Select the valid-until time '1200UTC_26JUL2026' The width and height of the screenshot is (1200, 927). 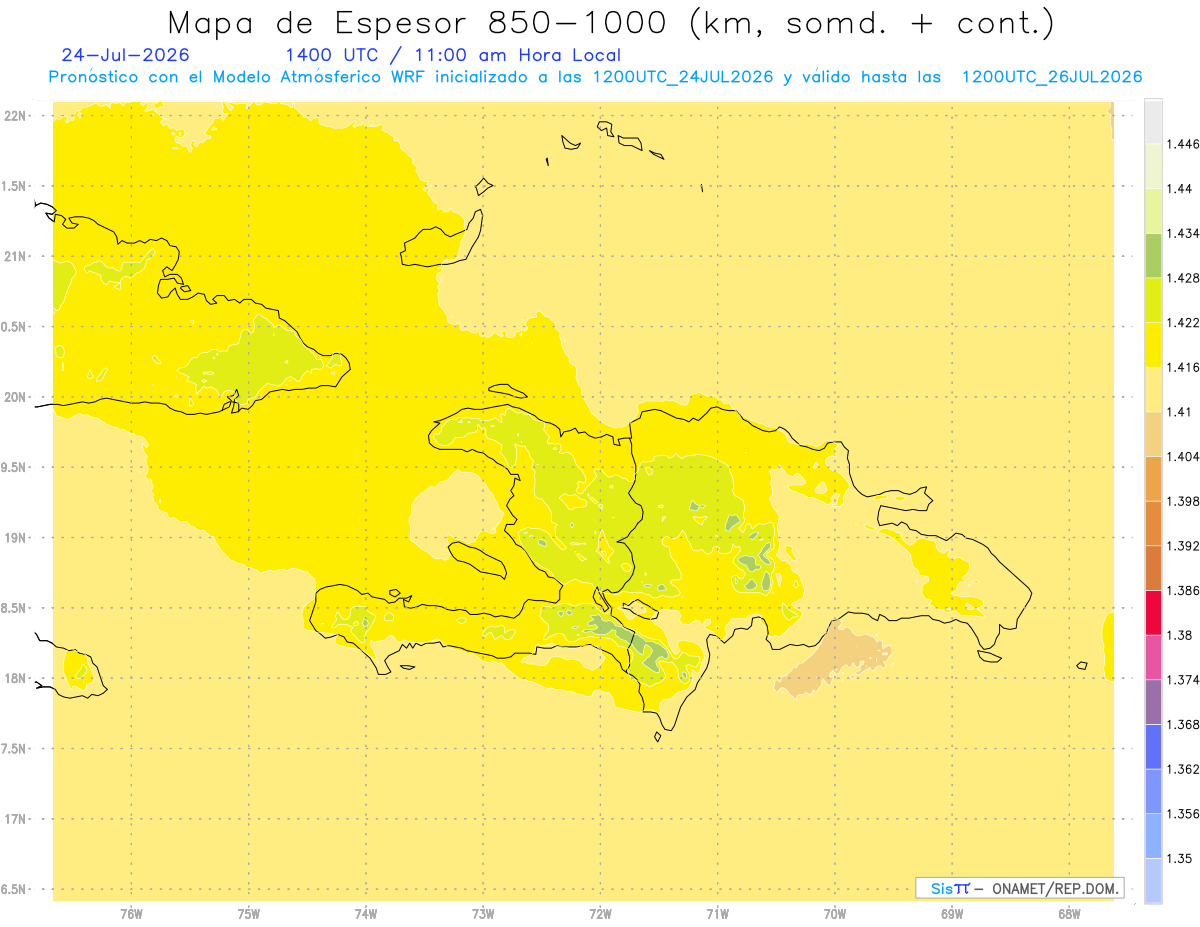click(x=1051, y=77)
